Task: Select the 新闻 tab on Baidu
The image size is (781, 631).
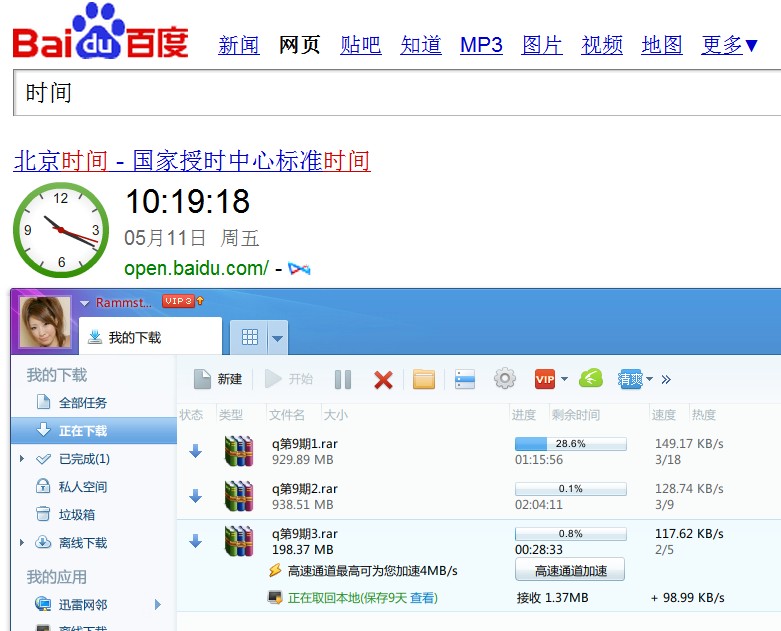Action: (239, 45)
